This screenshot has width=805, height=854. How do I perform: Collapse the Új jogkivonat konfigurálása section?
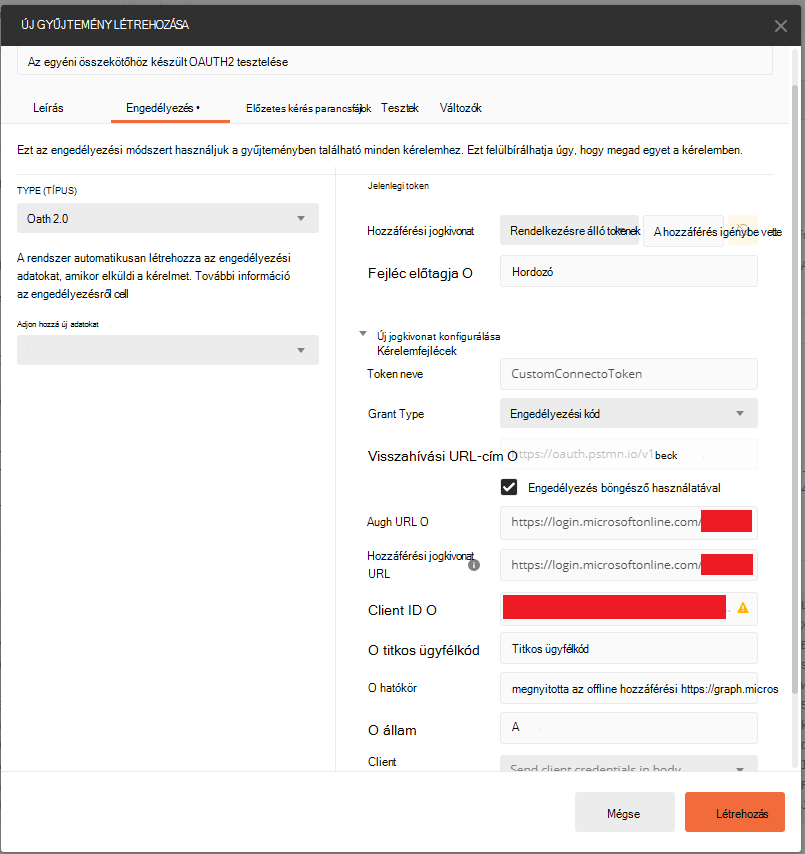[x=363, y=334]
